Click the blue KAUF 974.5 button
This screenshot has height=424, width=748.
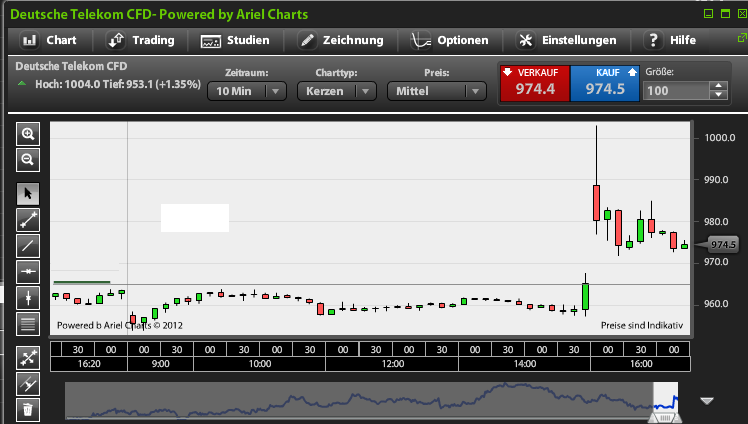click(605, 83)
